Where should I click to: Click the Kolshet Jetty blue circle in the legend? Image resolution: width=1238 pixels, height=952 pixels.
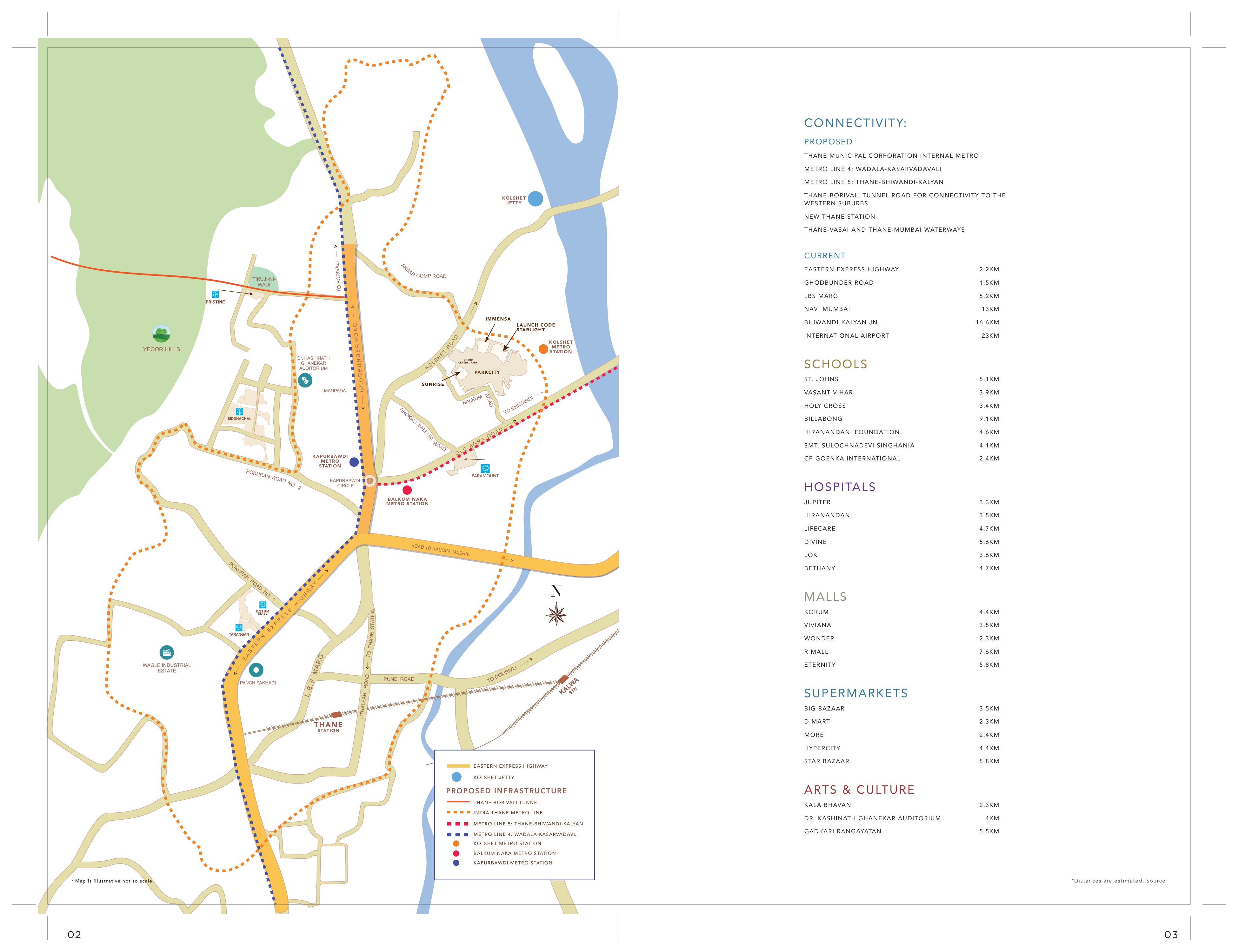coord(456,777)
